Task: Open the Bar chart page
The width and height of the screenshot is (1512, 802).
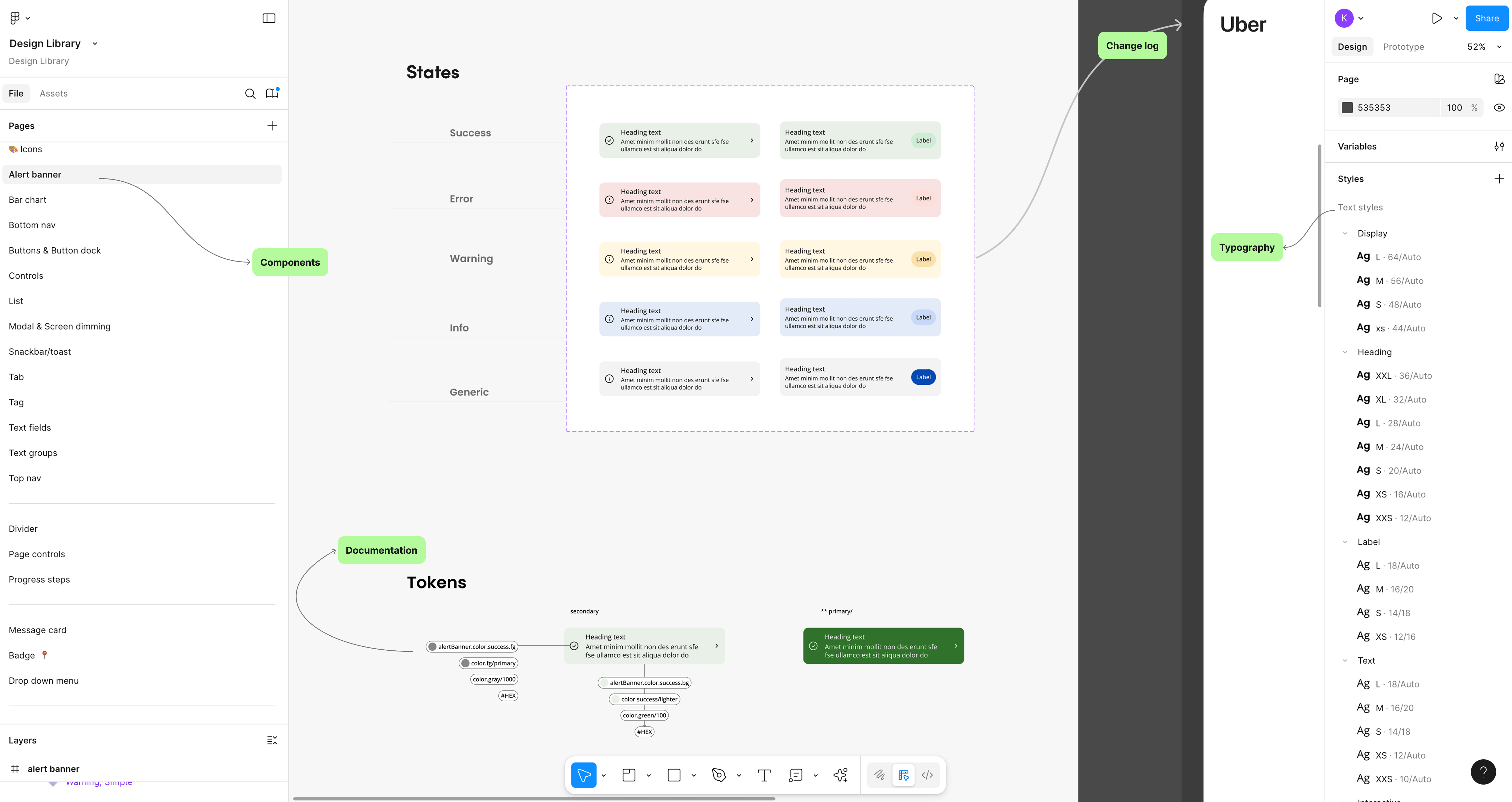Action: [28, 200]
